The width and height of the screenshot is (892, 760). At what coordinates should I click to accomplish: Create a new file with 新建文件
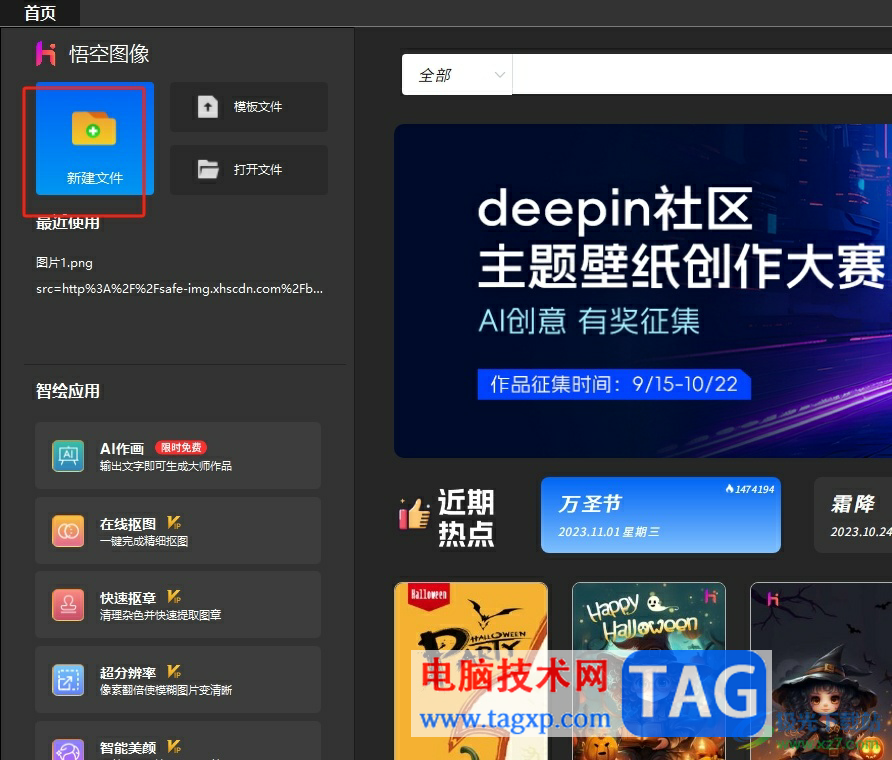(x=94, y=139)
